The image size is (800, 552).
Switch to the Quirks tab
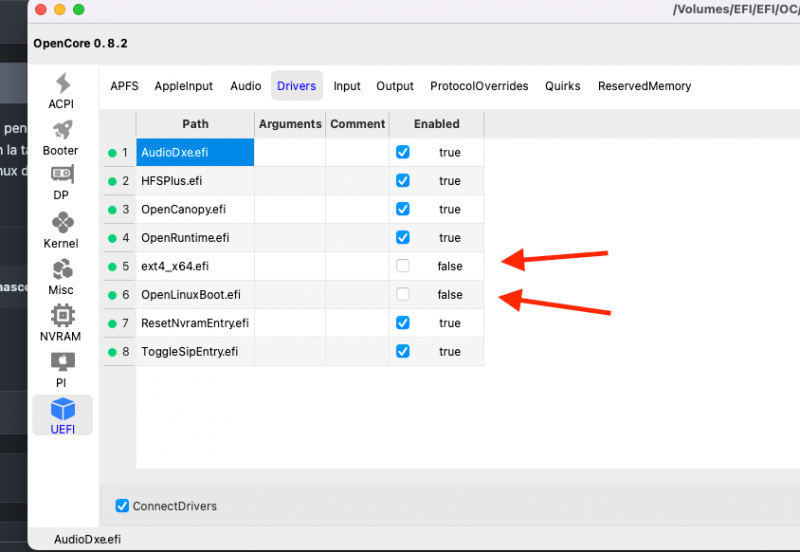click(563, 86)
